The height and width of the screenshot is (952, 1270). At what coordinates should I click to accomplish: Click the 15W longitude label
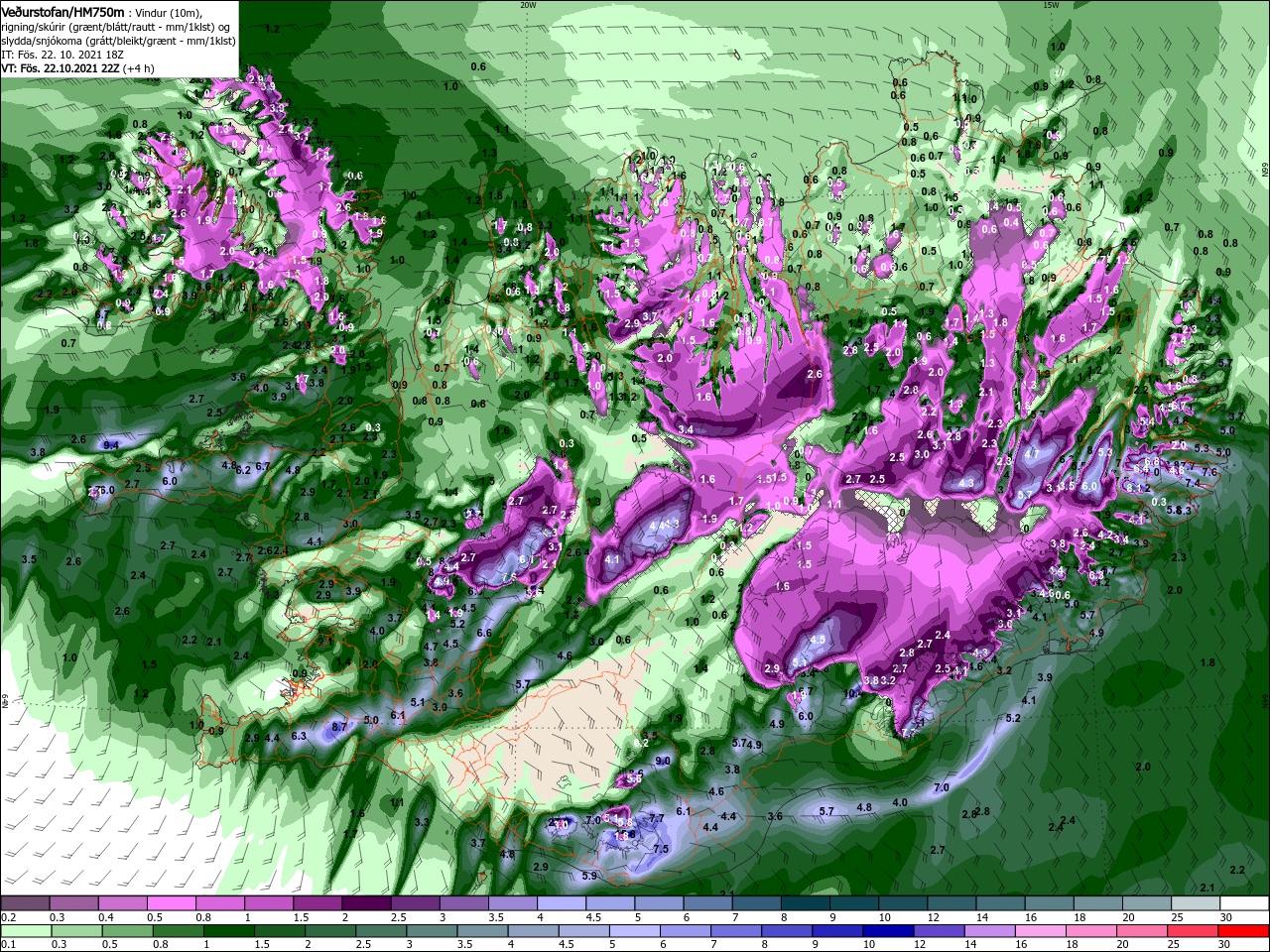[x=1051, y=5]
